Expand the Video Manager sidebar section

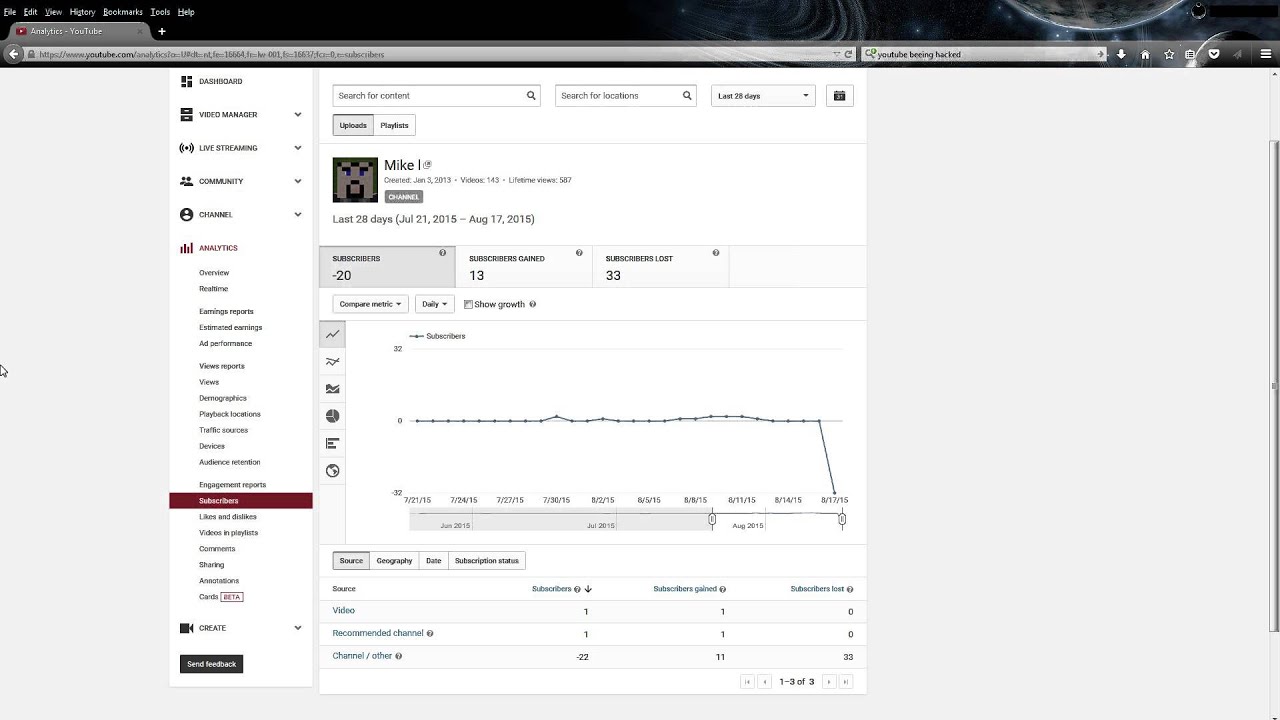[x=298, y=115]
